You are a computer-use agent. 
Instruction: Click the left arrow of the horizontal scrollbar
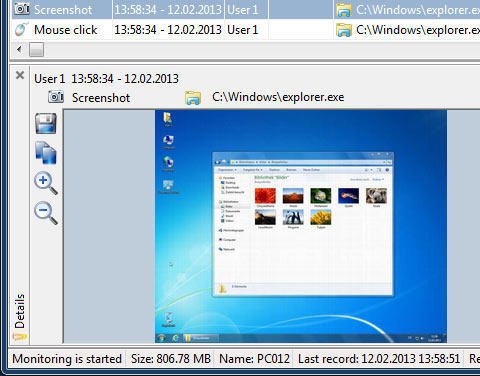point(19,50)
